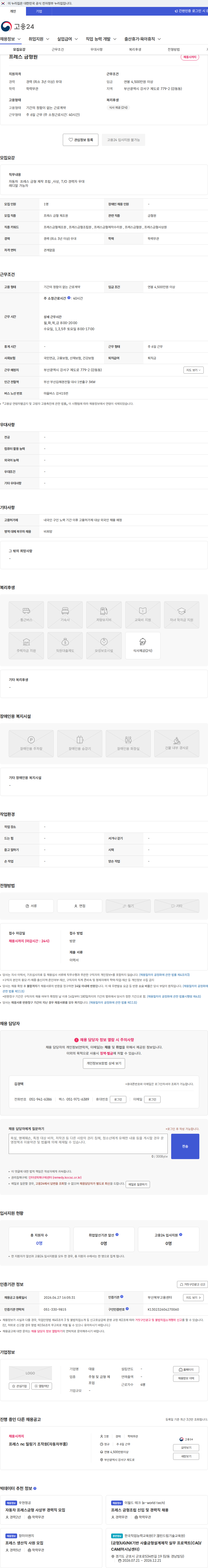208x1568 pixels.
Task: Click the 통근버스 welfare icon
Action: tap(26, 615)
